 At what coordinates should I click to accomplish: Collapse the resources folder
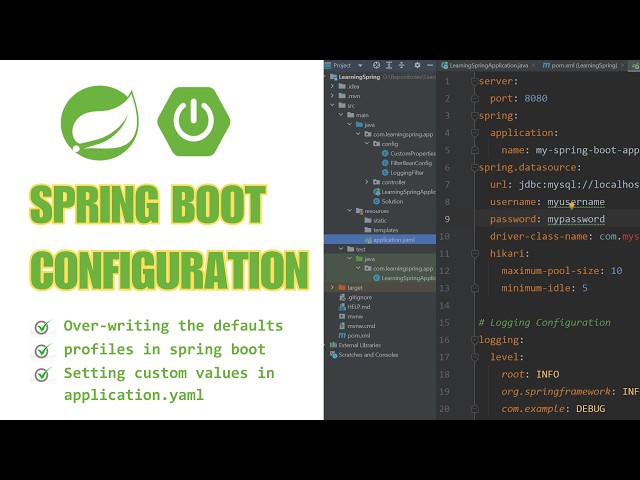350,211
